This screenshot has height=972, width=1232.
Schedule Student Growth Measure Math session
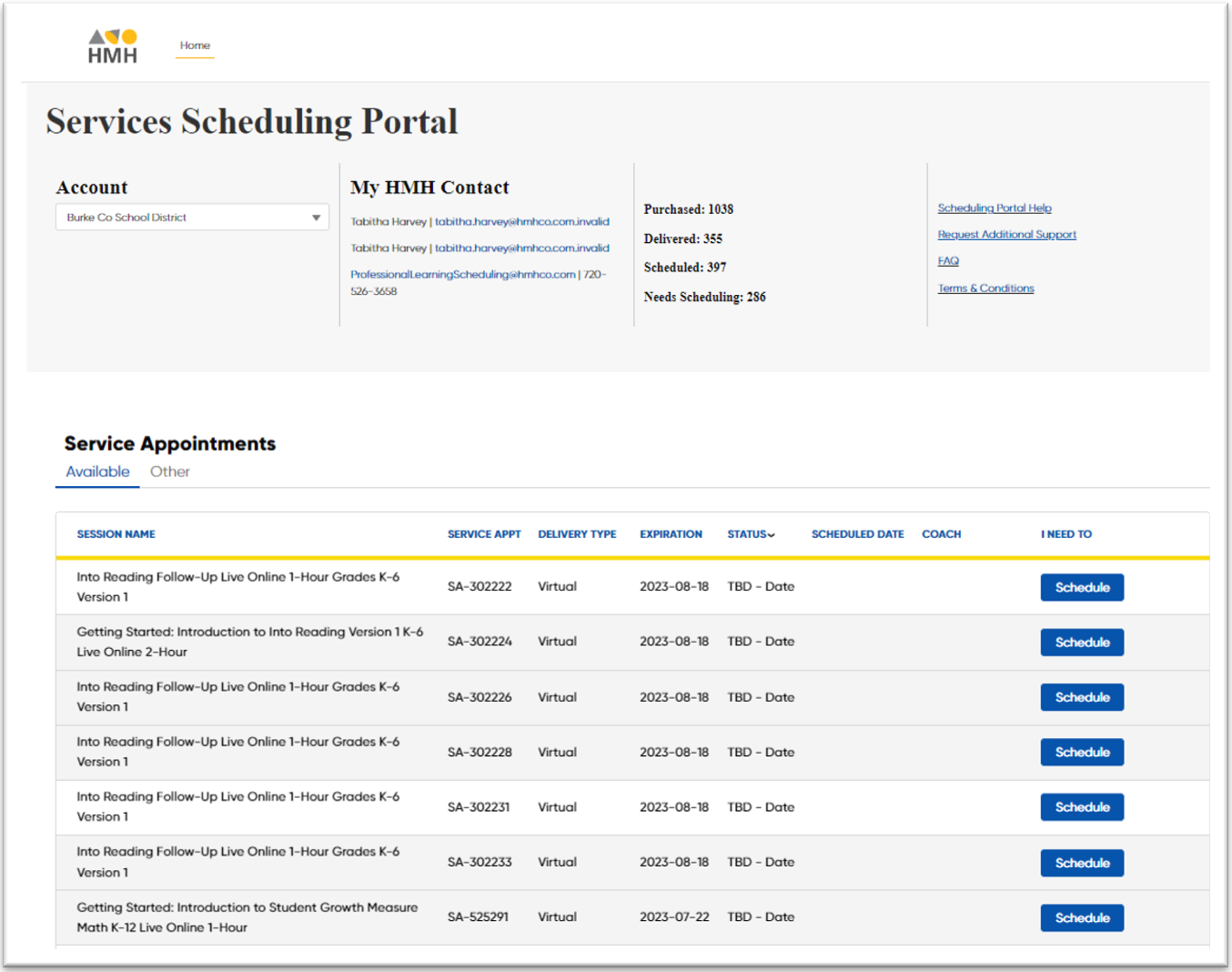1082,917
